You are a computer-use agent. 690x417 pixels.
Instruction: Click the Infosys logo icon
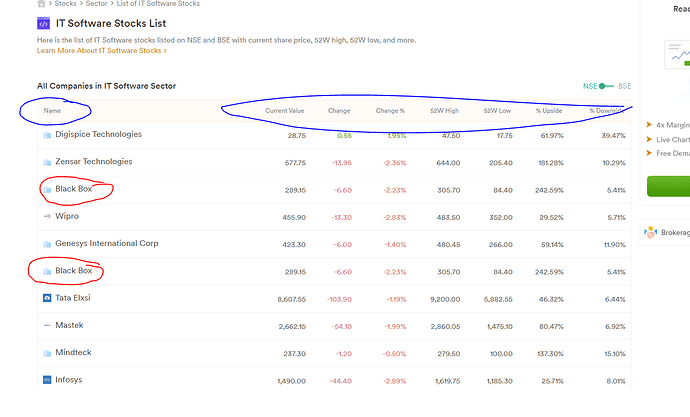47,380
